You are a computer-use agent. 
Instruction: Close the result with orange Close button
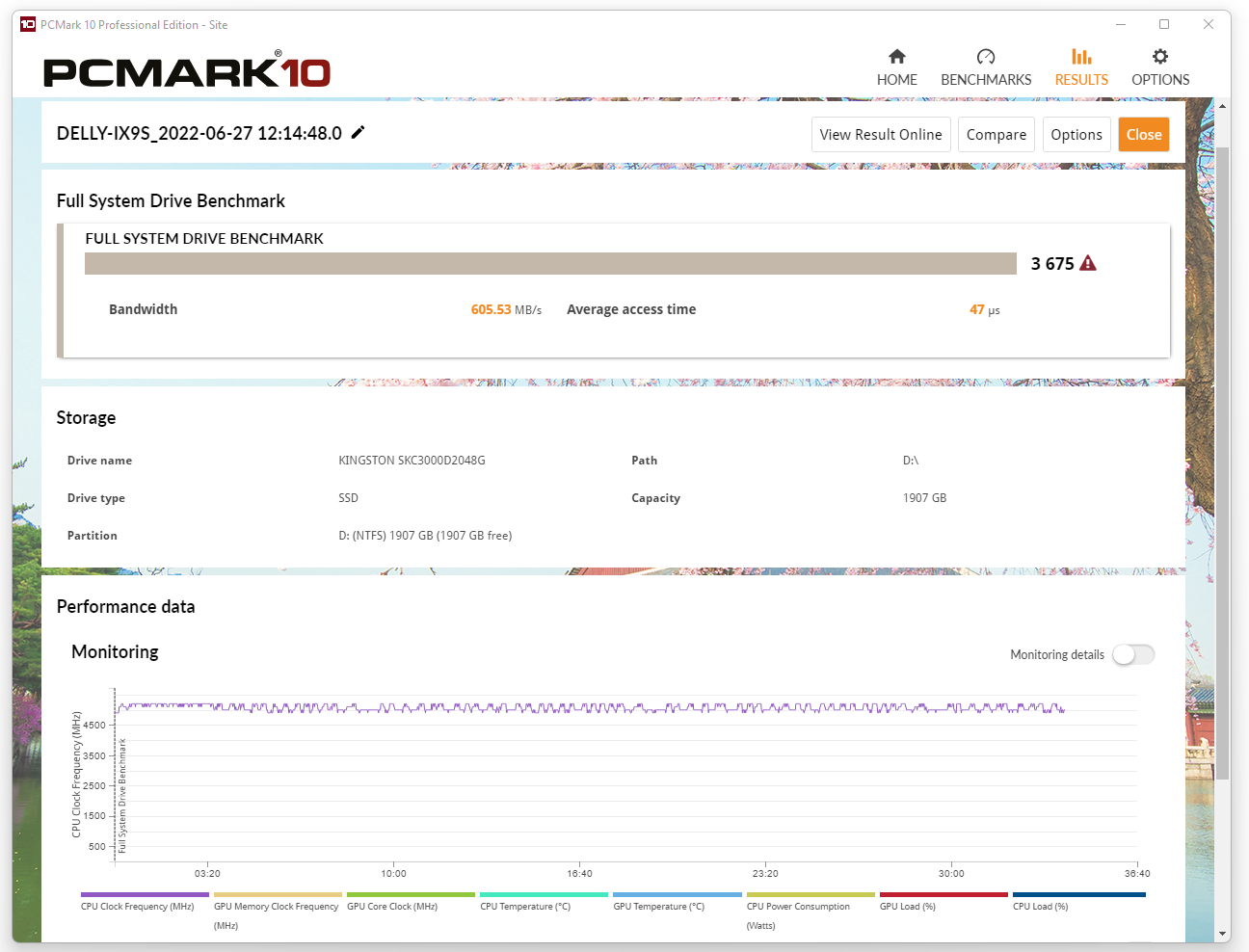[x=1144, y=135]
